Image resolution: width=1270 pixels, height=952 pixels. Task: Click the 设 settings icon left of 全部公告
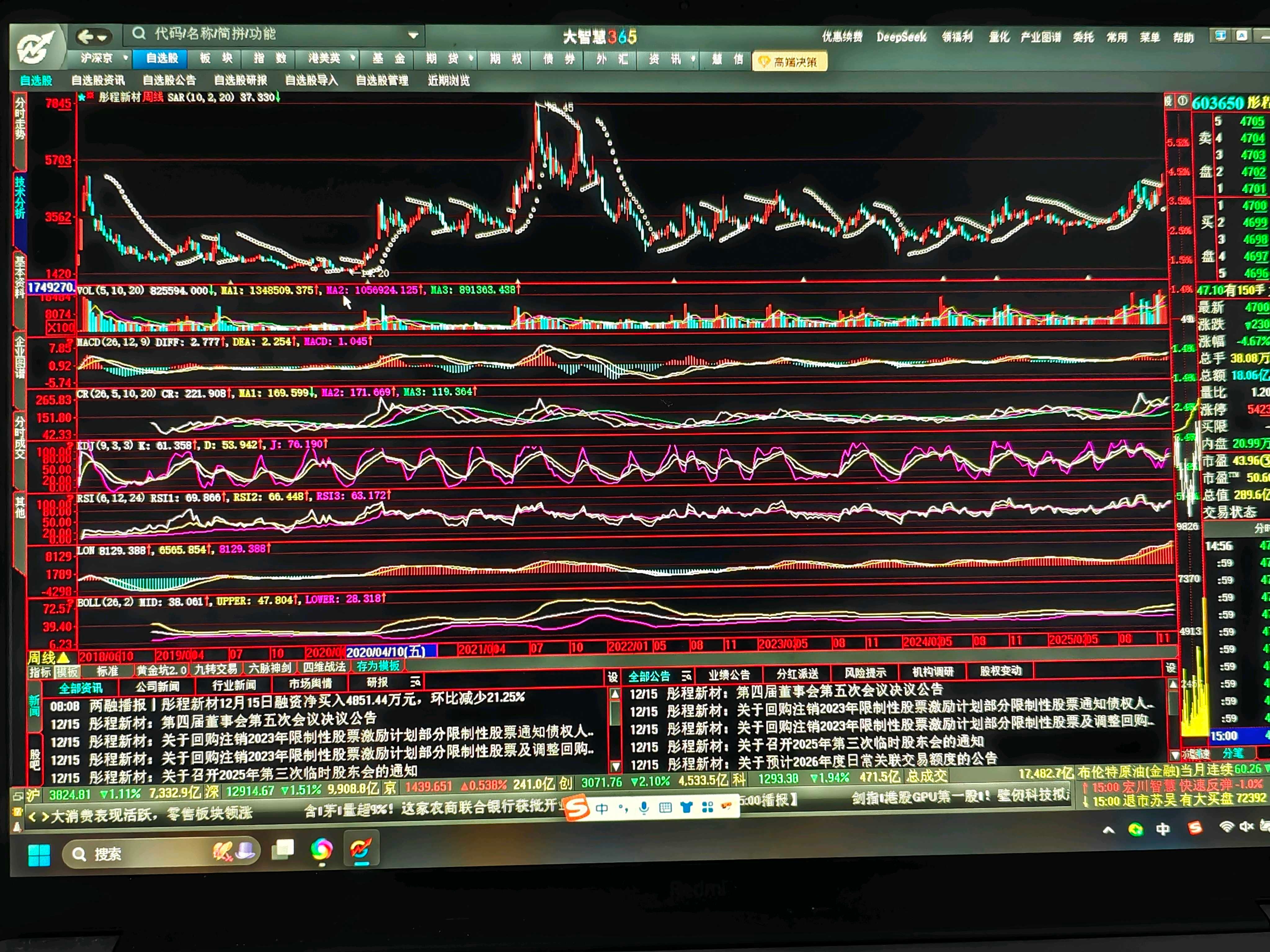612,677
